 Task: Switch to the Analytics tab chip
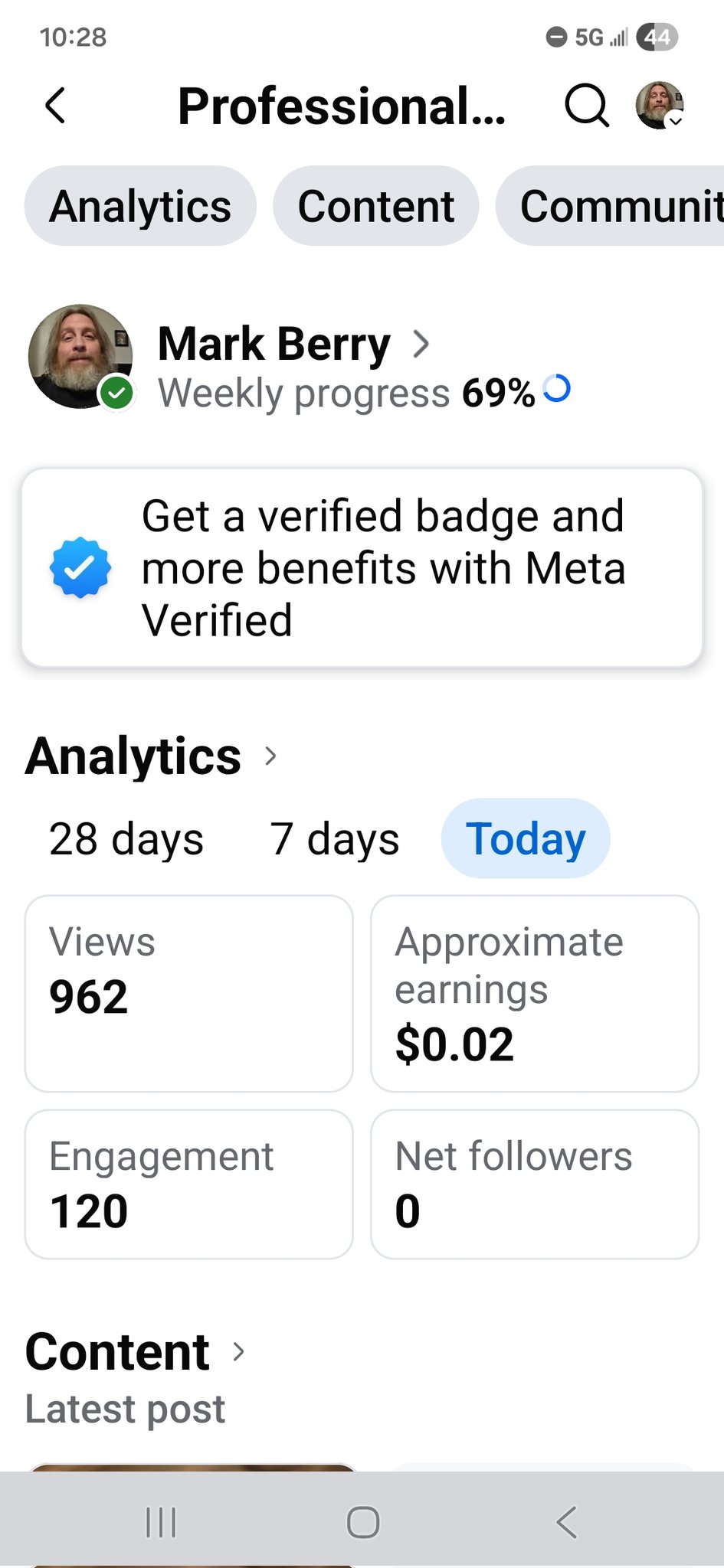pos(140,207)
